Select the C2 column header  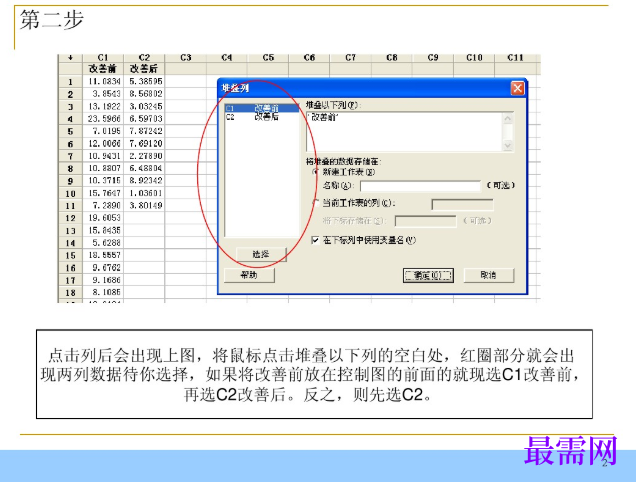point(144,58)
